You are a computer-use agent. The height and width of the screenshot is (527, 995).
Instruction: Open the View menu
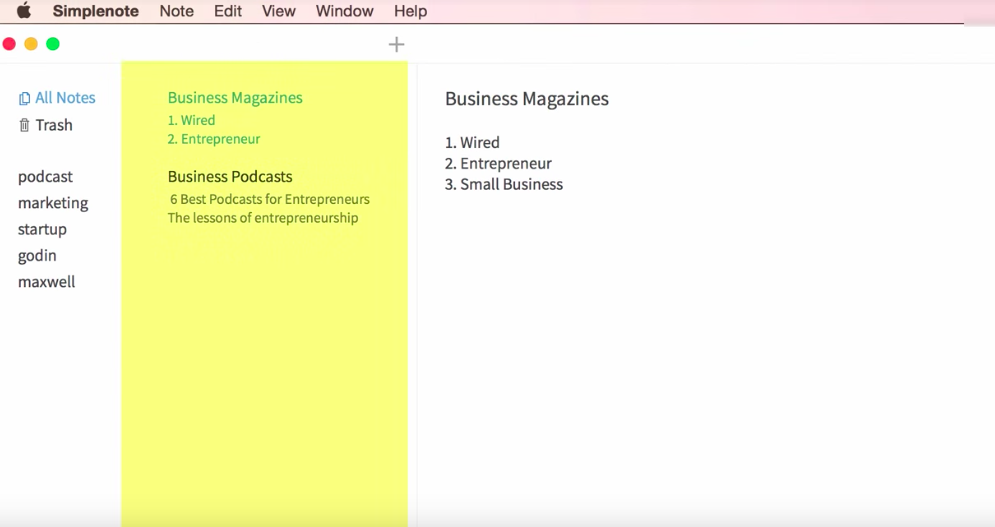[x=278, y=11]
